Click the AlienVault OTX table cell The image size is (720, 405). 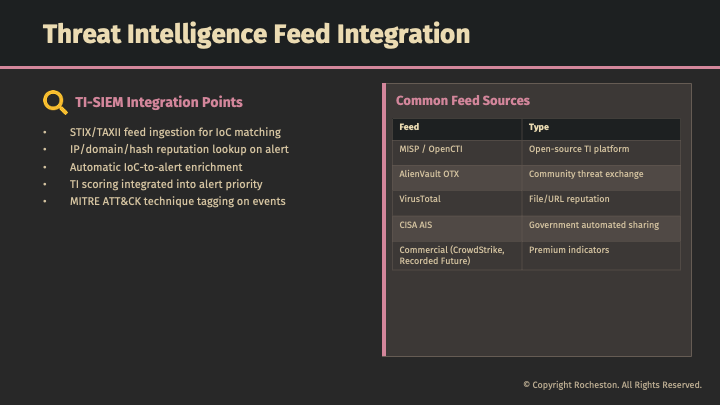click(x=429, y=174)
